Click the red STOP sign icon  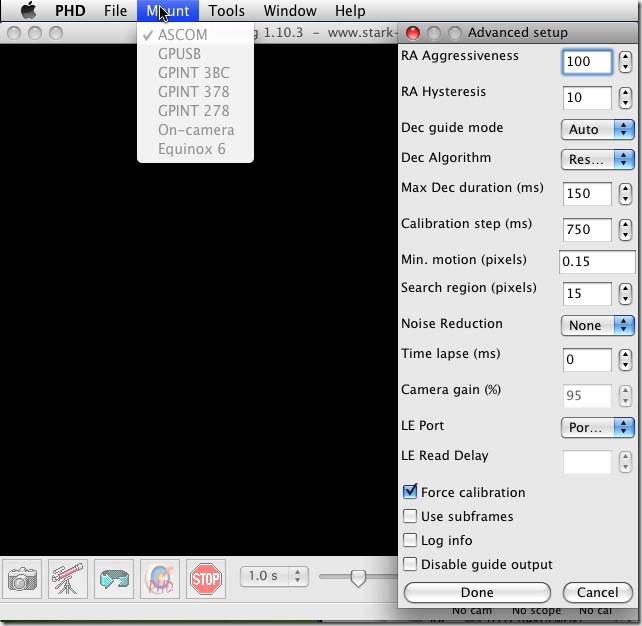pyautogui.click(x=206, y=579)
